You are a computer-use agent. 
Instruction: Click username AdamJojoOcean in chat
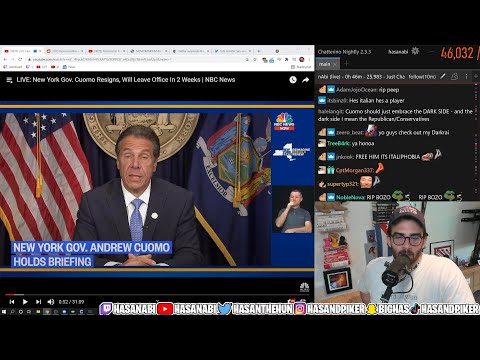point(357,90)
